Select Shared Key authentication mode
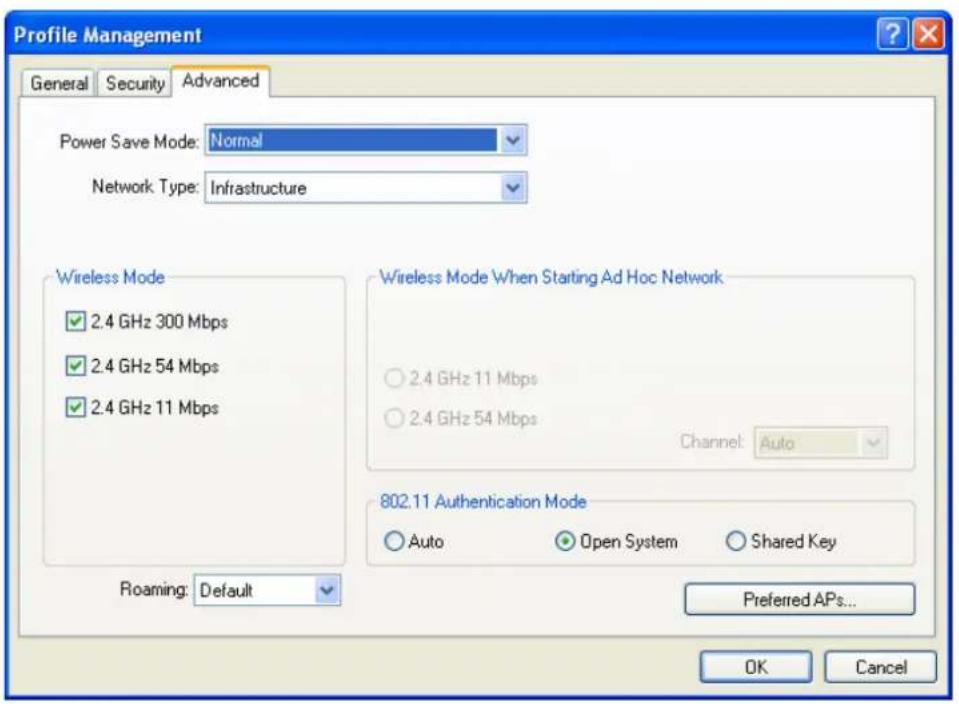959x704 pixels. (735, 541)
